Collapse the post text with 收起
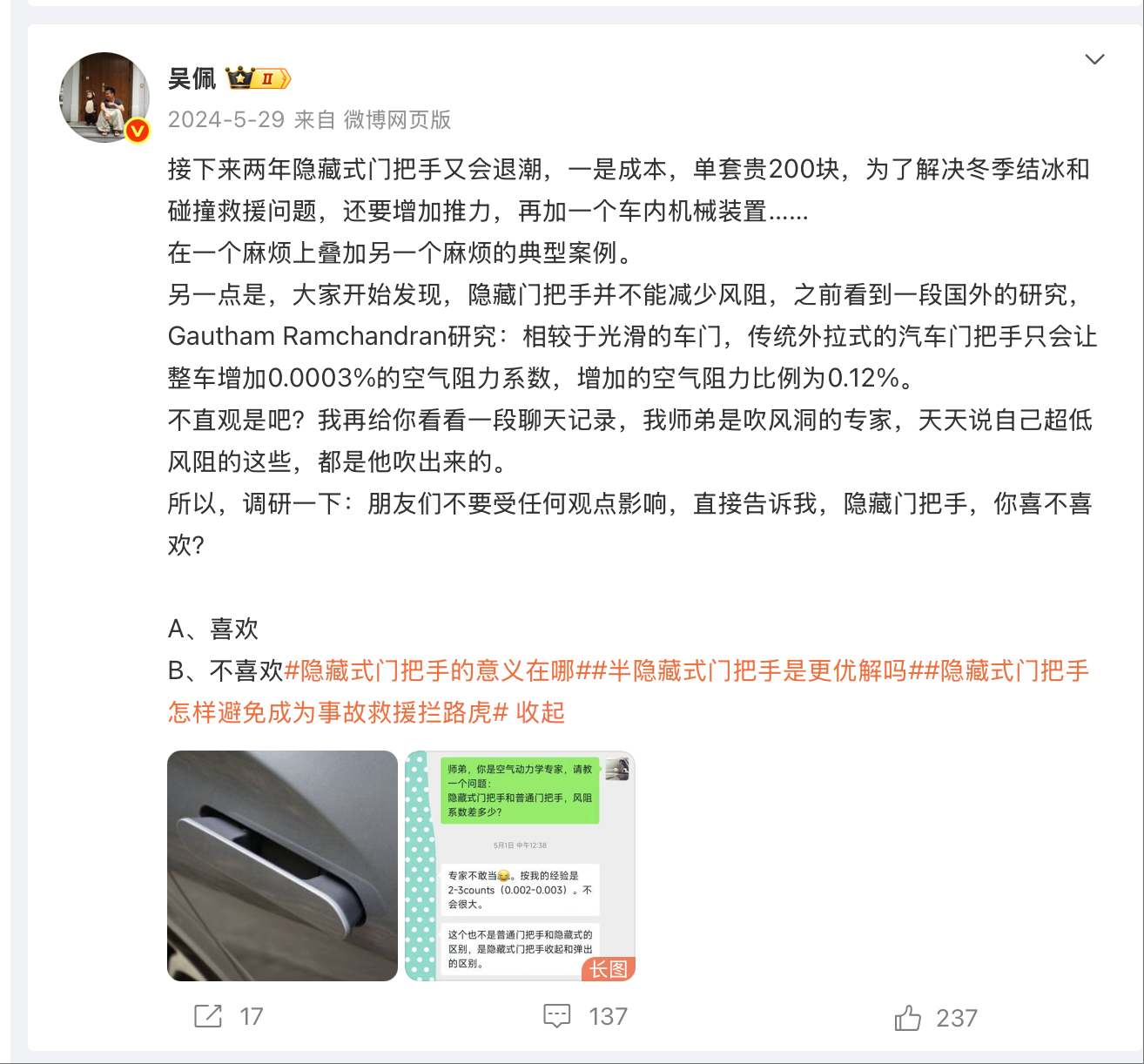This screenshot has height=1064, width=1144. [x=541, y=712]
